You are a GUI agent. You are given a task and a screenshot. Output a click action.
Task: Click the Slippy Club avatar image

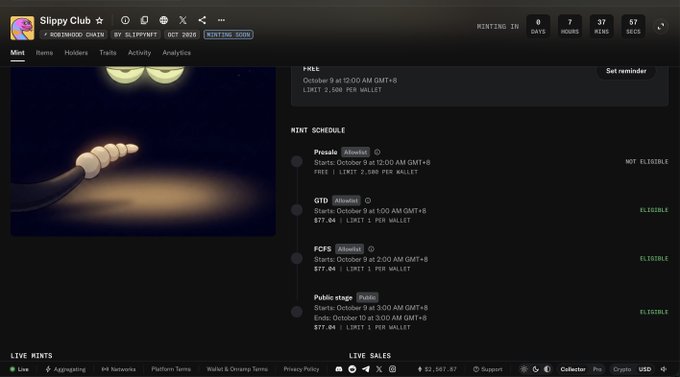click(x=22, y=28)
